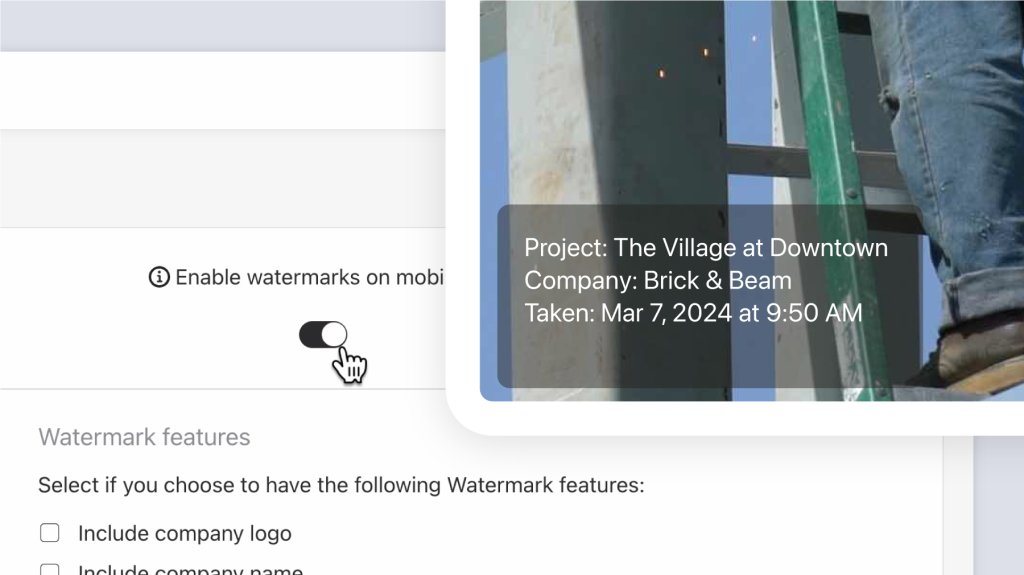Viewport: 1024px width, 575px height.
Task: Toggle the Enable watermarks switch off
Action: (323, 335)
